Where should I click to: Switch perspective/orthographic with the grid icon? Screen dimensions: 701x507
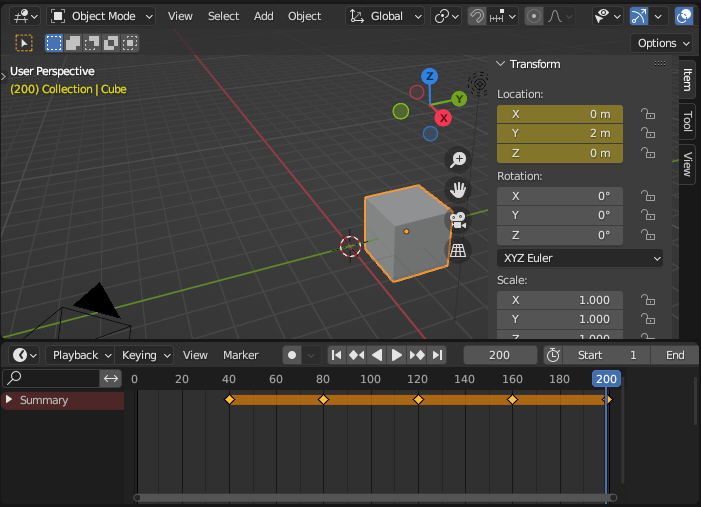click(458, 250)
